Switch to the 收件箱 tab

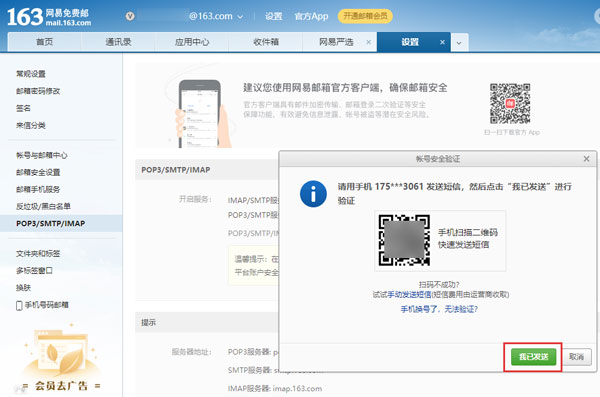266,42
